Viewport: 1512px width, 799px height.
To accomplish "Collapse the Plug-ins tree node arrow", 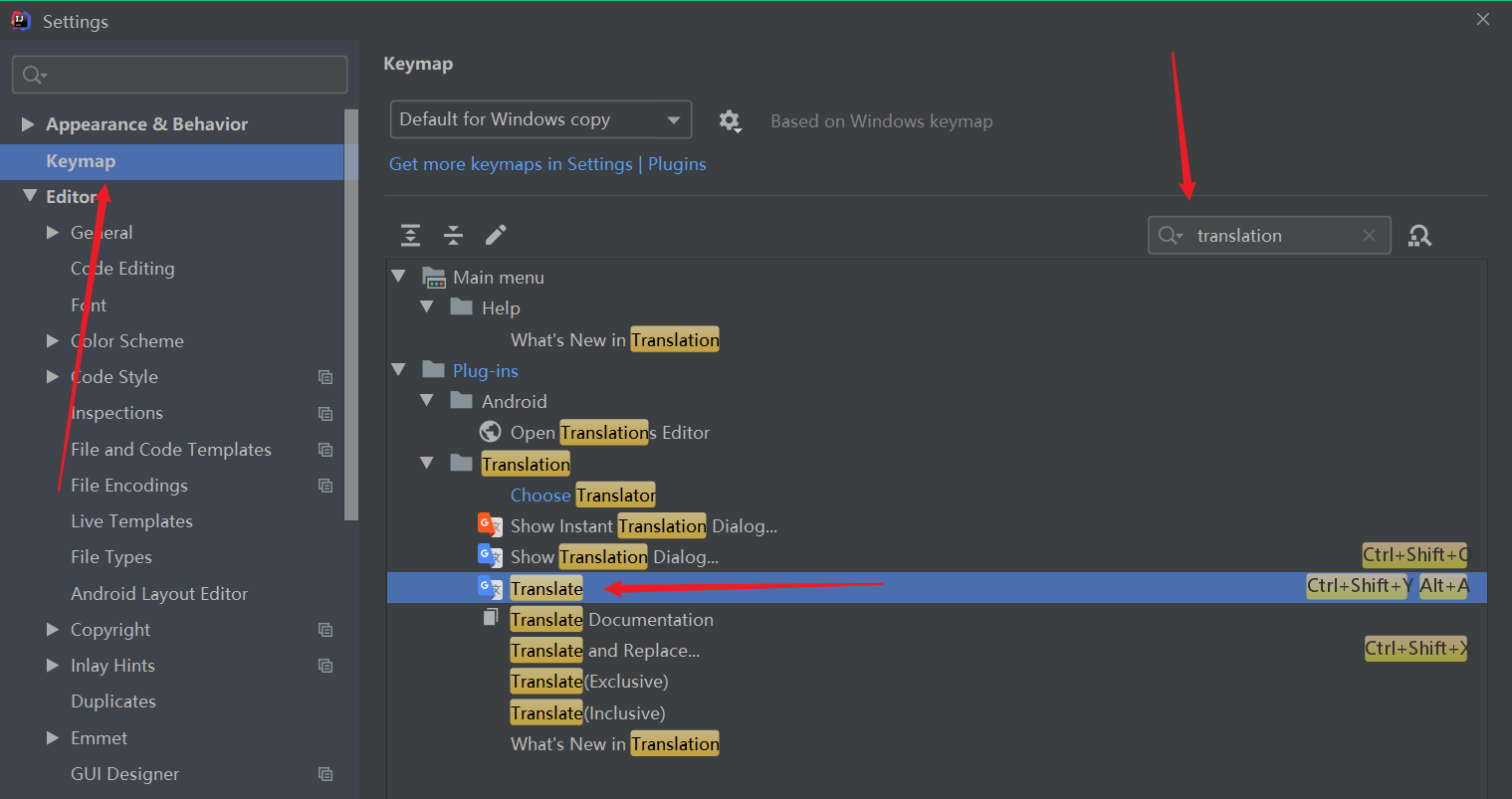I will [399, 370].
